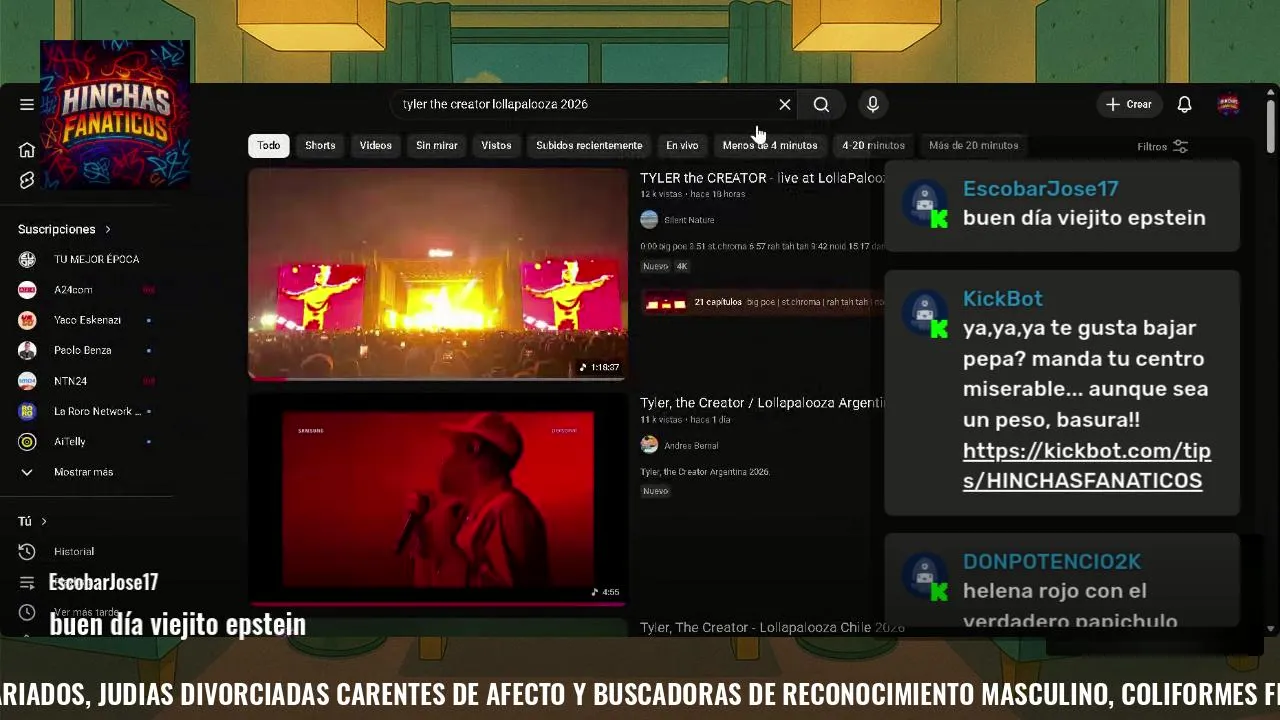Go to YouTube Home icon
1280x720 pixels.
(x=27, y=150)
